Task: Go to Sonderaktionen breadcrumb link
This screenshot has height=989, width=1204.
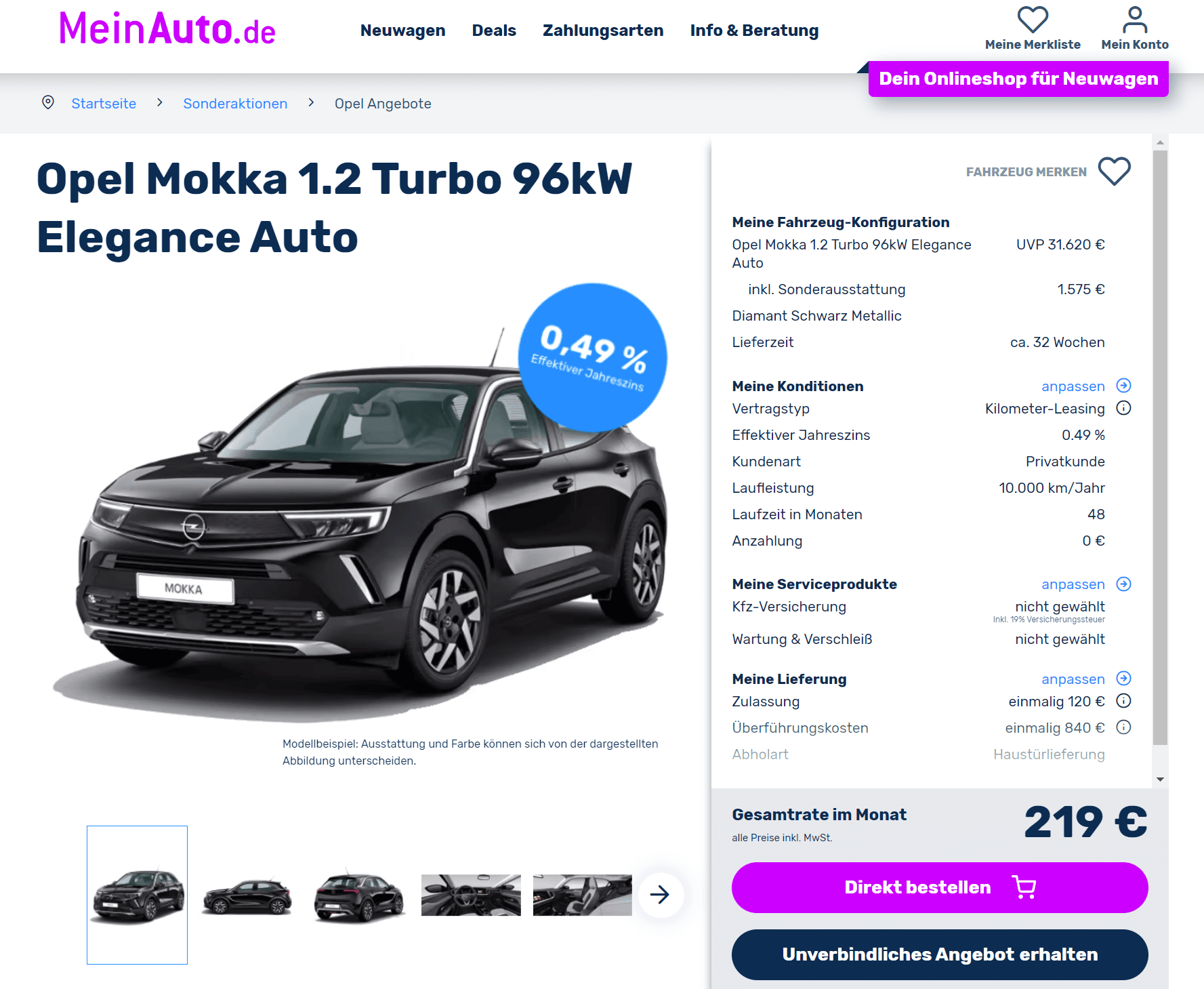Action: [x=235, y=104]
